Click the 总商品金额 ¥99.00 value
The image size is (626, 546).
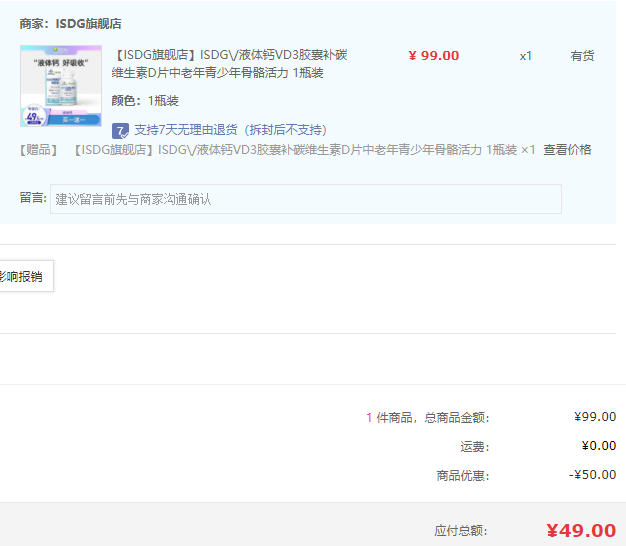pyautogui.click(x=595, y=417)
